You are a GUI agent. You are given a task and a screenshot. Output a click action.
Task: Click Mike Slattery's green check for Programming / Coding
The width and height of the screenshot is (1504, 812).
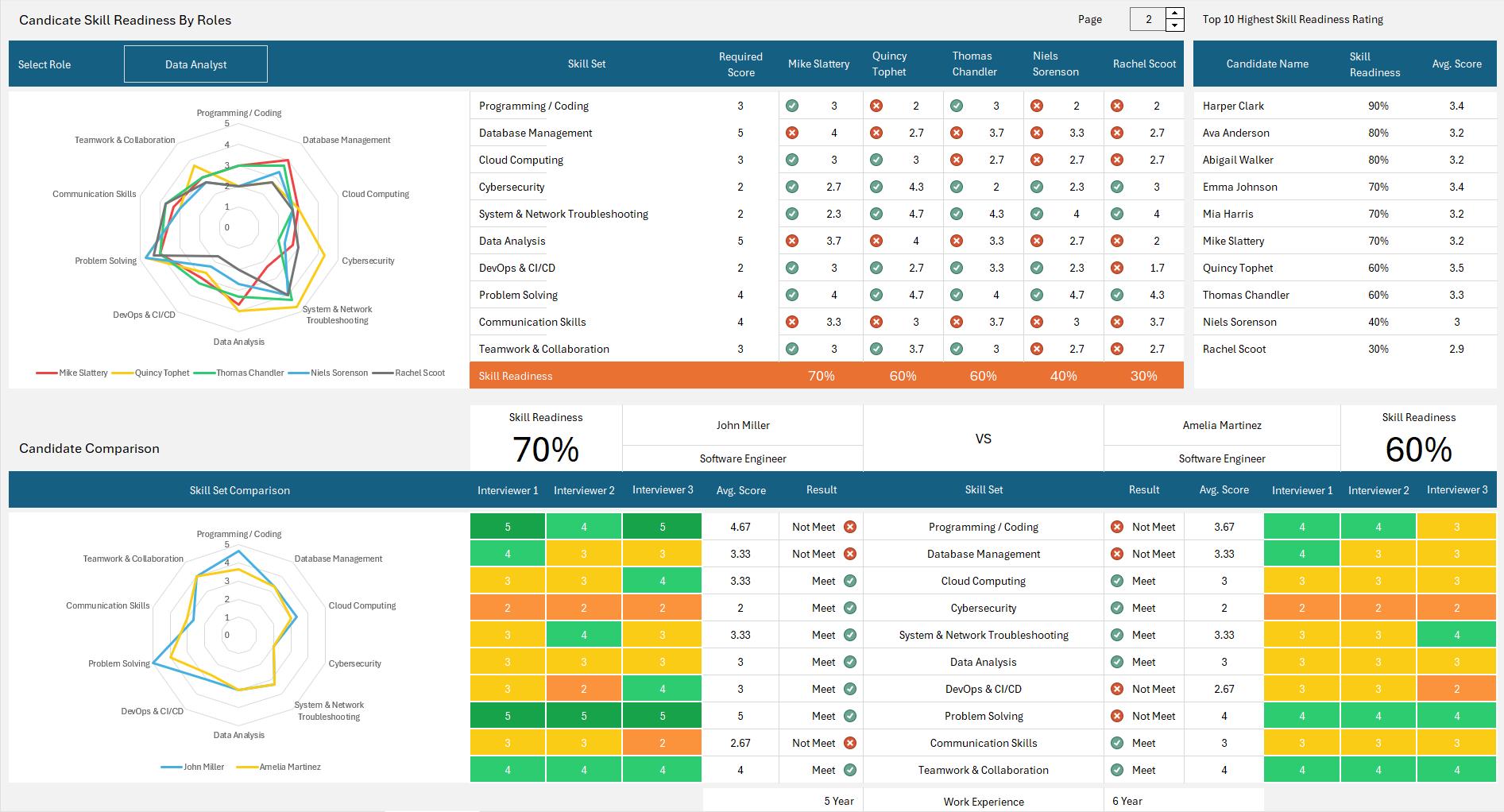[792, 106]
